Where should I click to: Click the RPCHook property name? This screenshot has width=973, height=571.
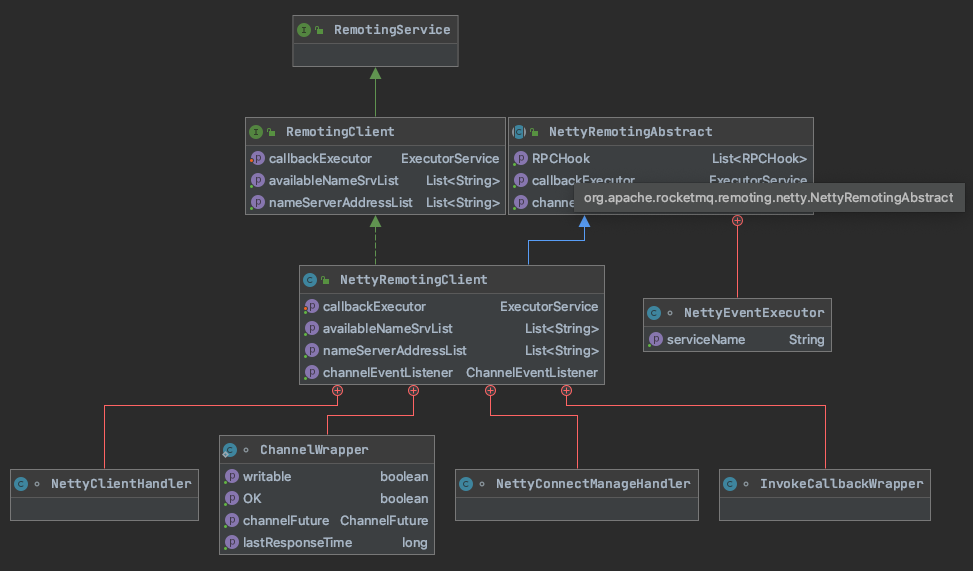(x=561, y=158)
